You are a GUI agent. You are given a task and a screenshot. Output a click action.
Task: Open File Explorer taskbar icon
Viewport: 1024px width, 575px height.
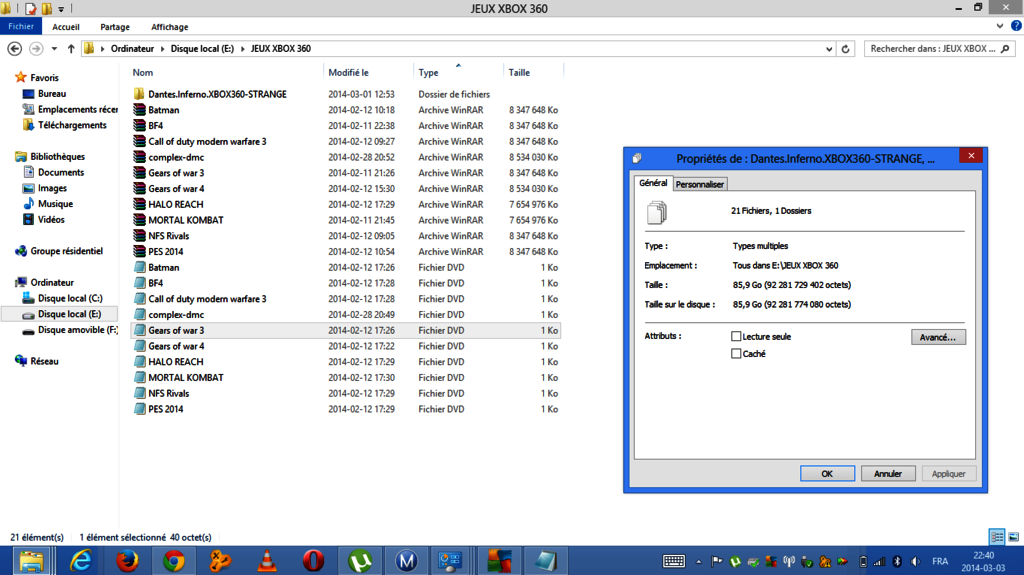pyautogui.click(x=30, y=561)
